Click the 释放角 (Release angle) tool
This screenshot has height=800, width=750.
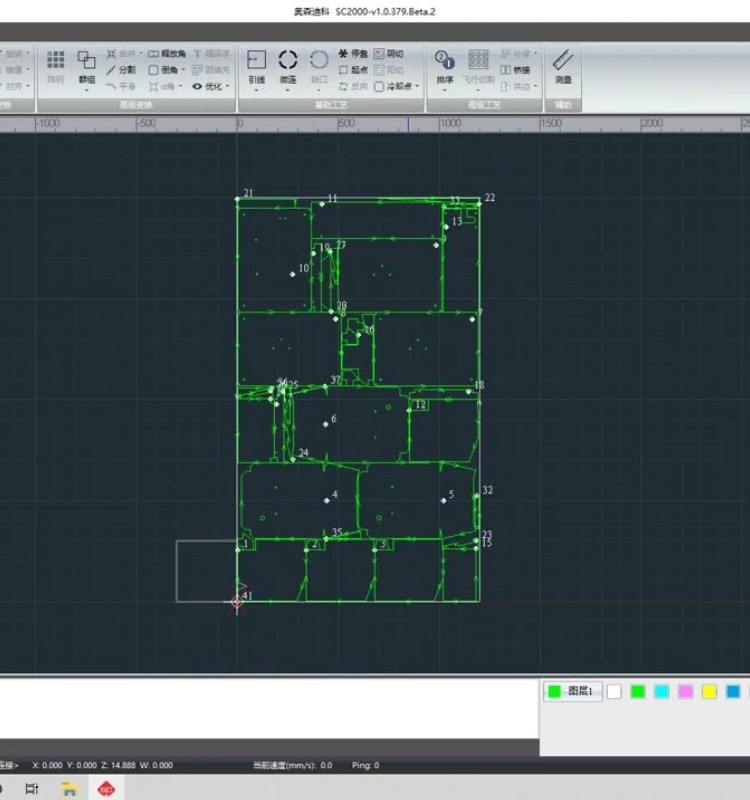click(x=166, y=54)
